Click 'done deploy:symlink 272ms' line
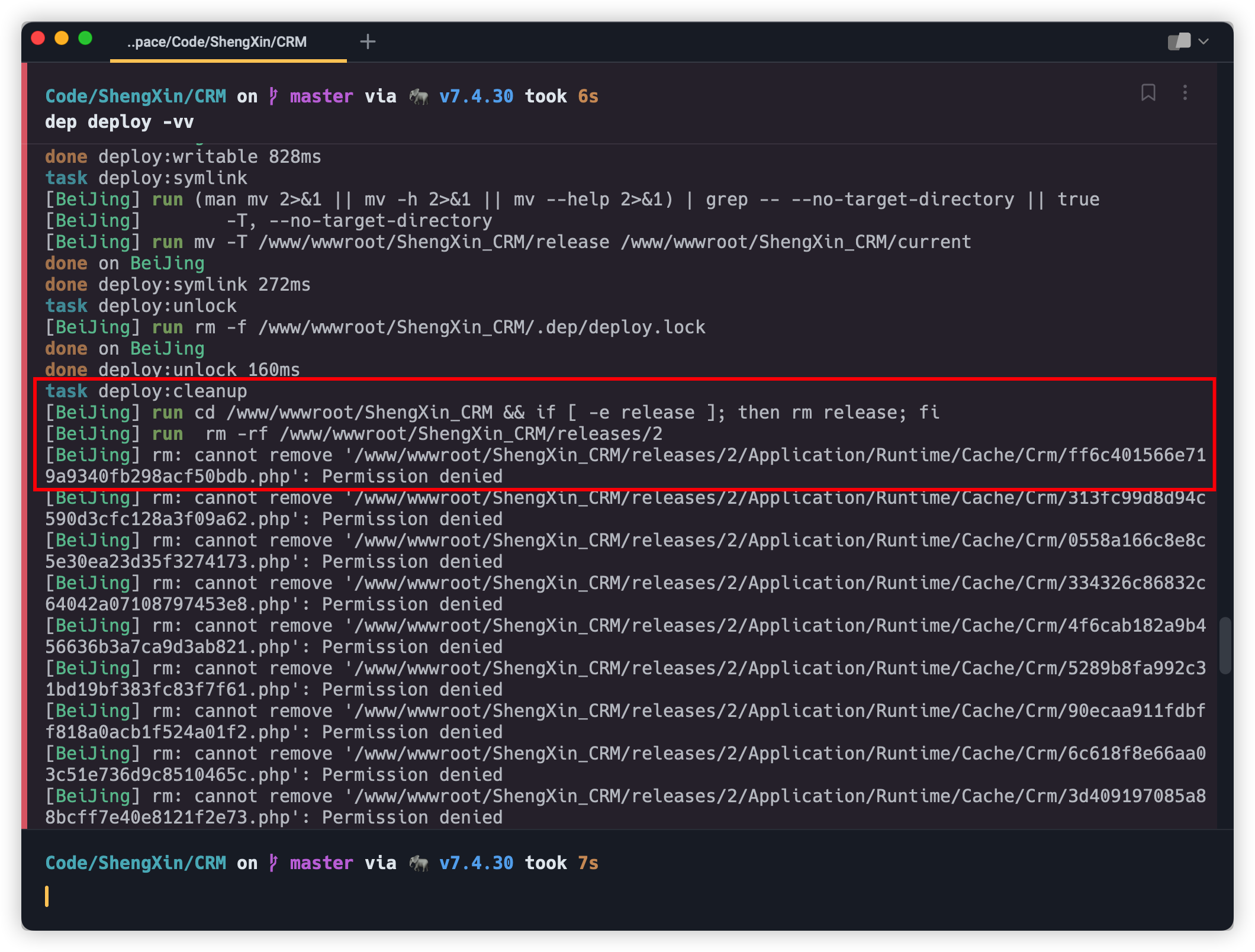Screen dimensions: 1255x952 coord(178,285)
